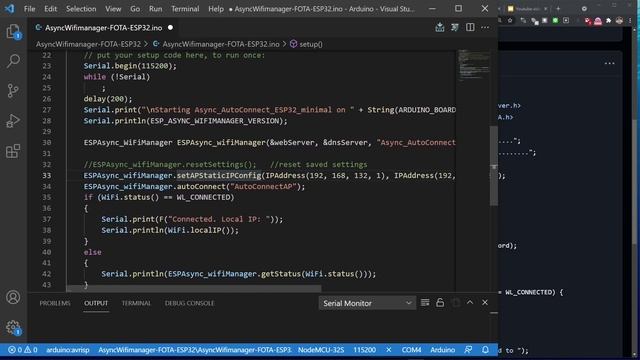This screenshot has height=360, width=640.
Task: Switch to the PROBLEMS panel tab
Action: coord(55,303)
